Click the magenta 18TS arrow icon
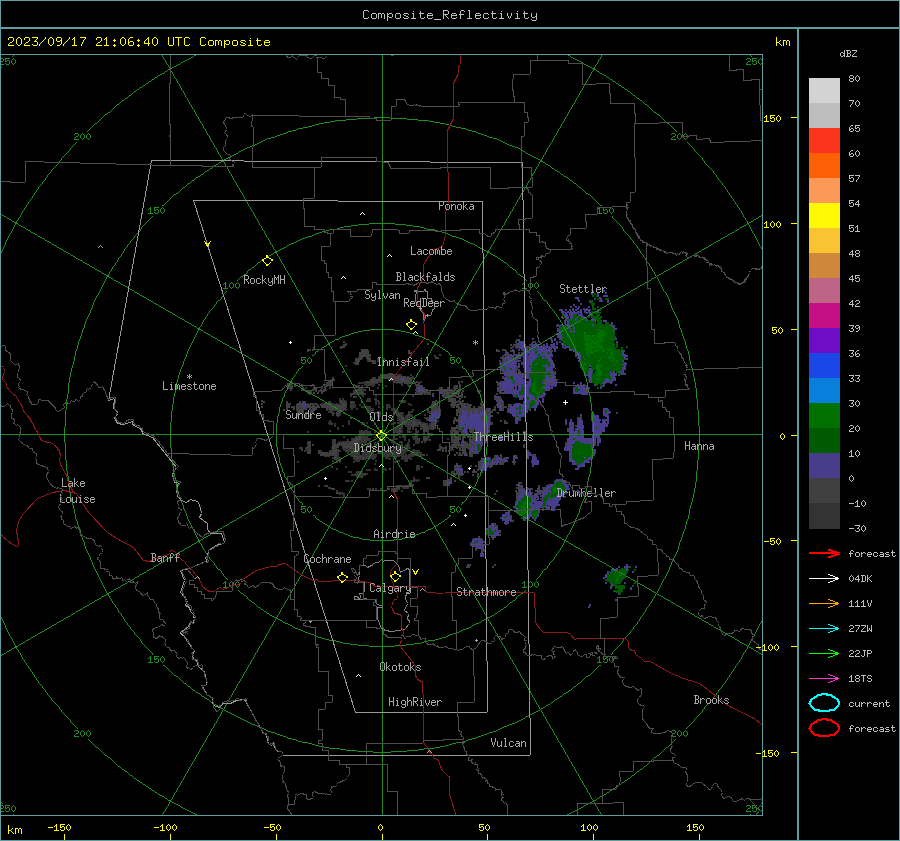Image resolution: width=900 pixels, height=841 pixels. 824,679
